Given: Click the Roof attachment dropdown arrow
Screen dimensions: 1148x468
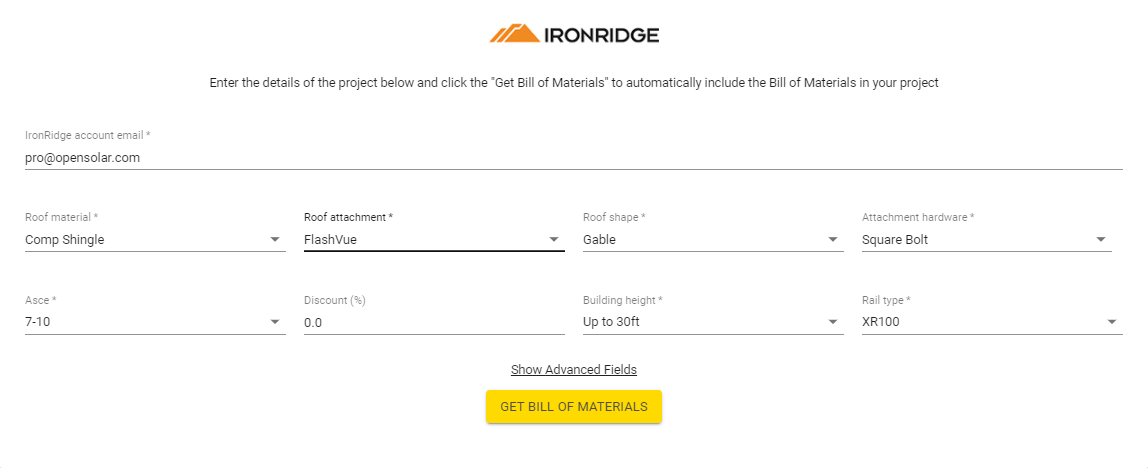Looking at the screenshot, I should [554, 239].
